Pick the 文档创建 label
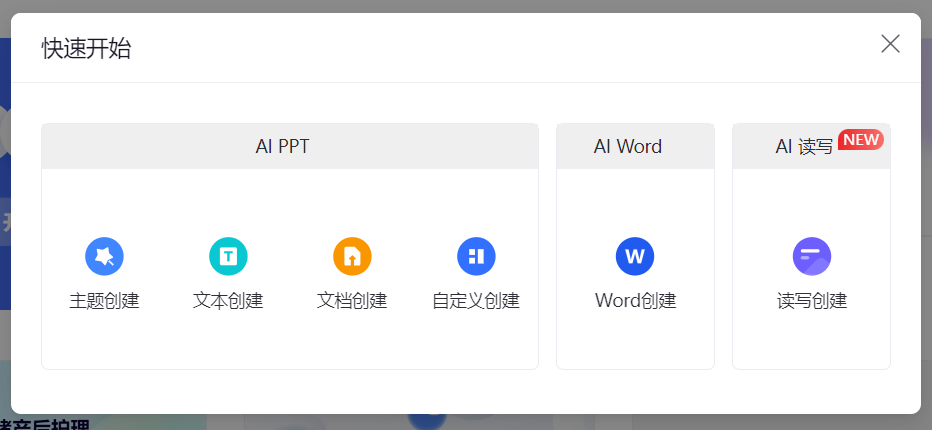The image size is (932, 430). point(352,301)
